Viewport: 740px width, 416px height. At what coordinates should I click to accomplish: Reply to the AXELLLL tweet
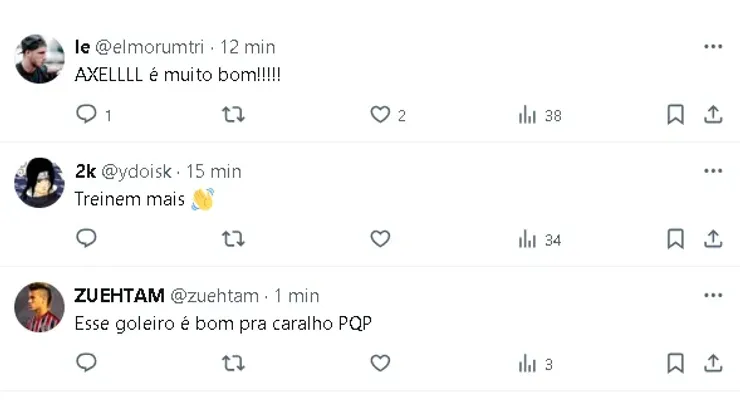(x=87, y=115)
